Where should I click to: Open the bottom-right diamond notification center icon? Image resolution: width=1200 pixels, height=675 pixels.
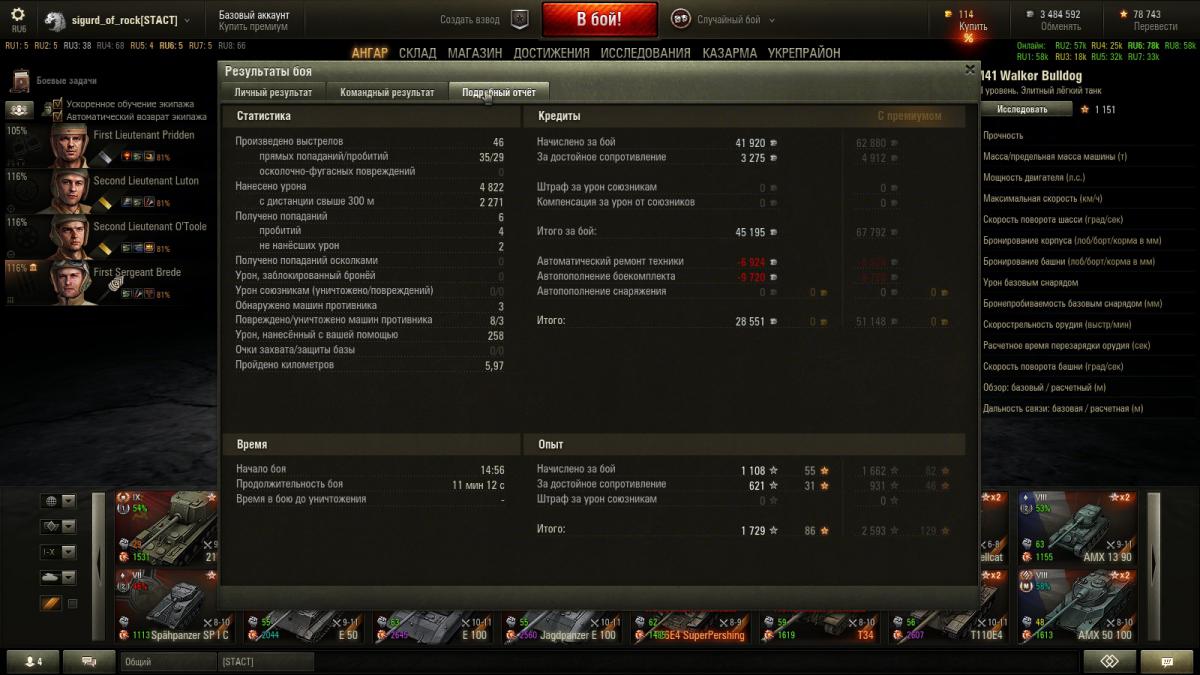click(x=1108, y=661)
